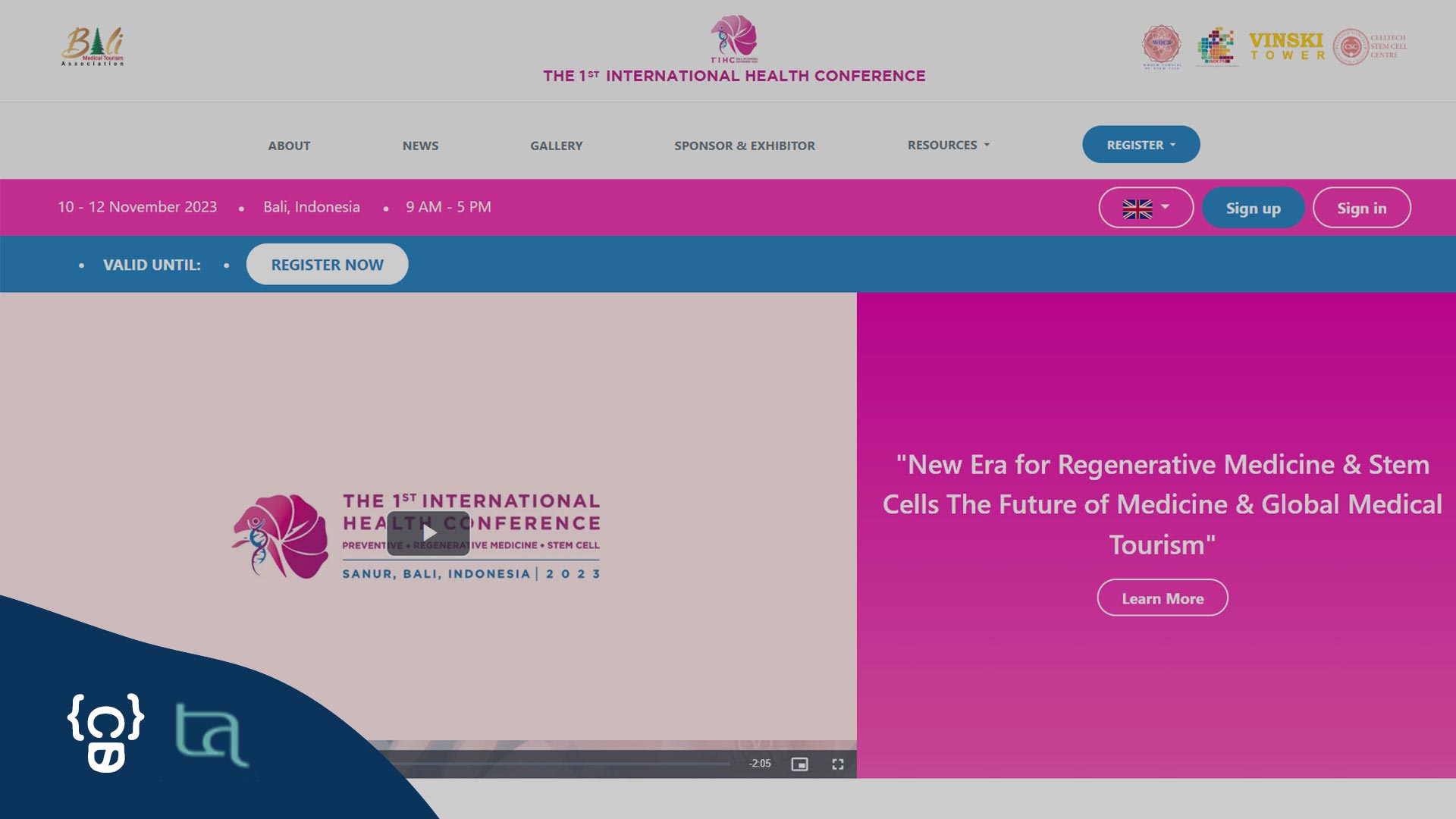Click the teal 'ta' logo
The width and height of the screenshot is (1456, 819).
pyautogui.click(x=211, y=734)
